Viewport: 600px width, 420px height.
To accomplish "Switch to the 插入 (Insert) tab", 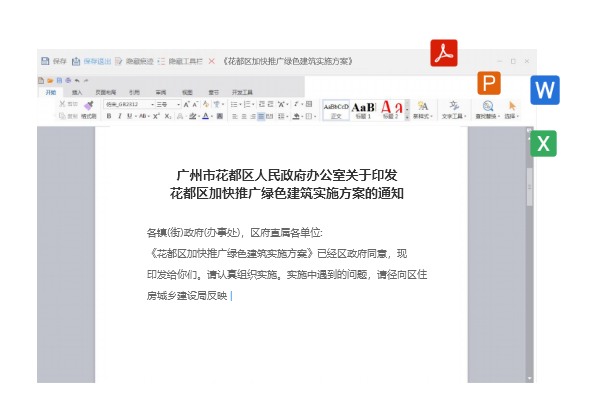I will (x=77, y=91).
